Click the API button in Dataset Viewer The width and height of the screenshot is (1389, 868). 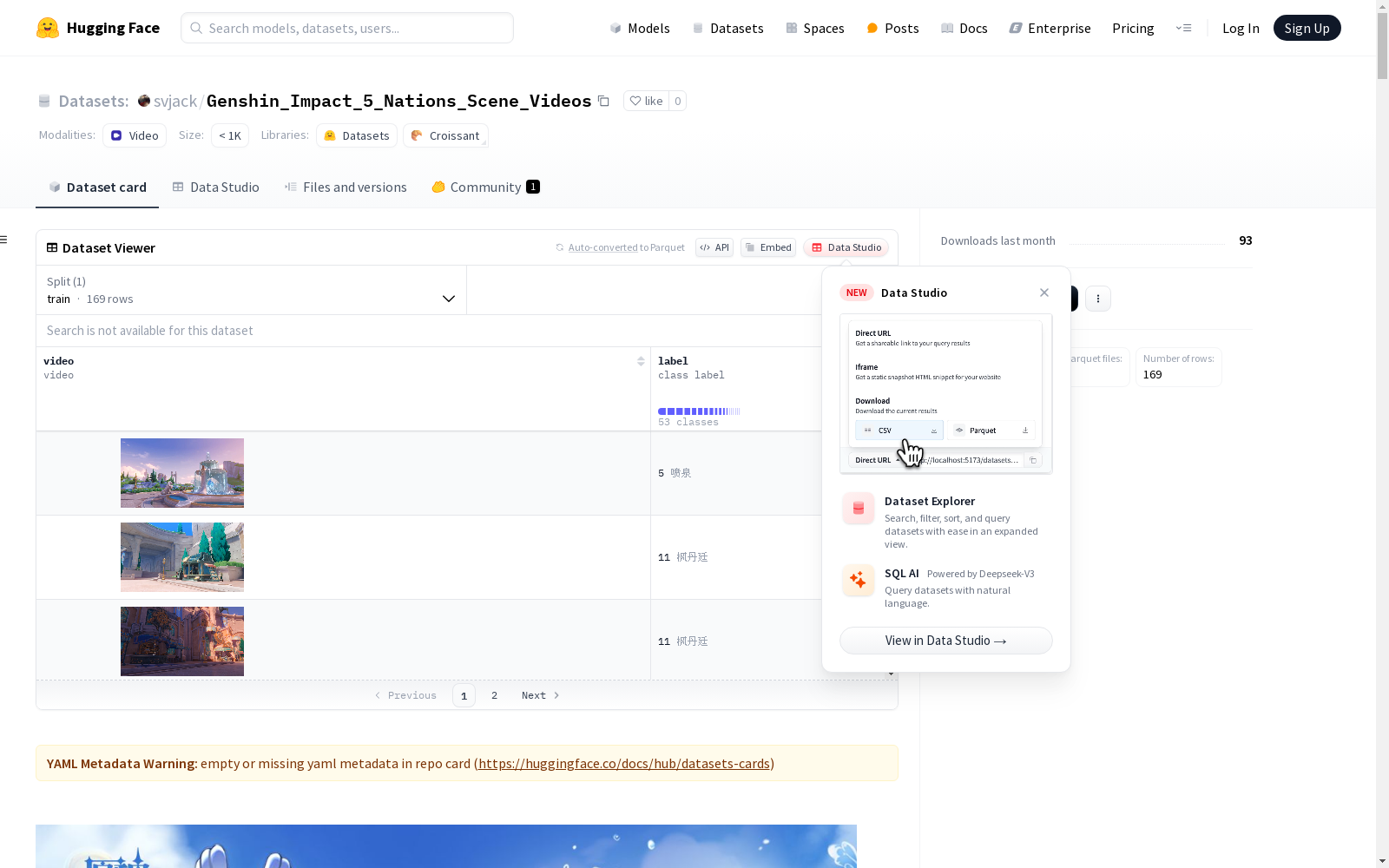point(714,247)
